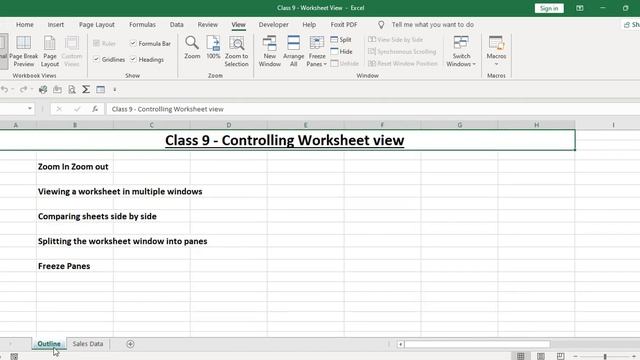Click Tell me what you want to do

[x=433, y=24]
